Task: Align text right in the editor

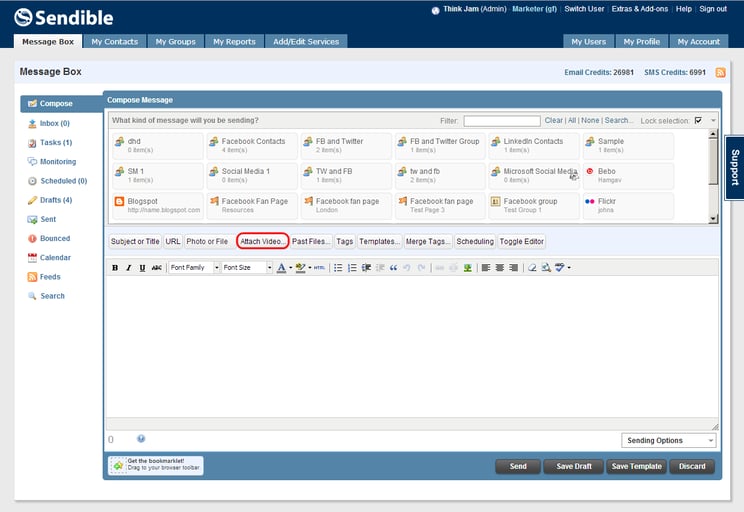Action: pos(513,268)
